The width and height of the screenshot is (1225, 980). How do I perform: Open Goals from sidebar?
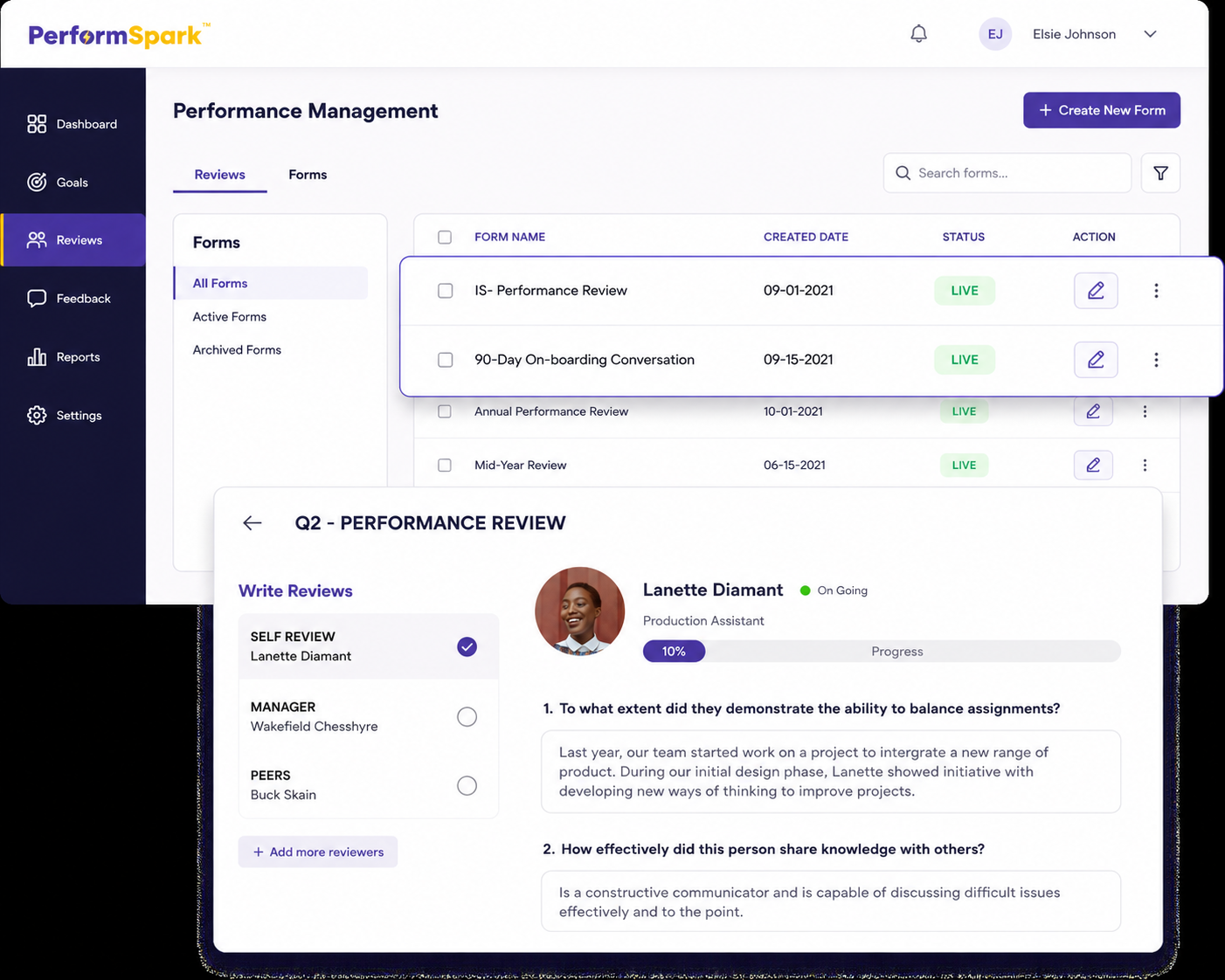click(x=73, y=183)
